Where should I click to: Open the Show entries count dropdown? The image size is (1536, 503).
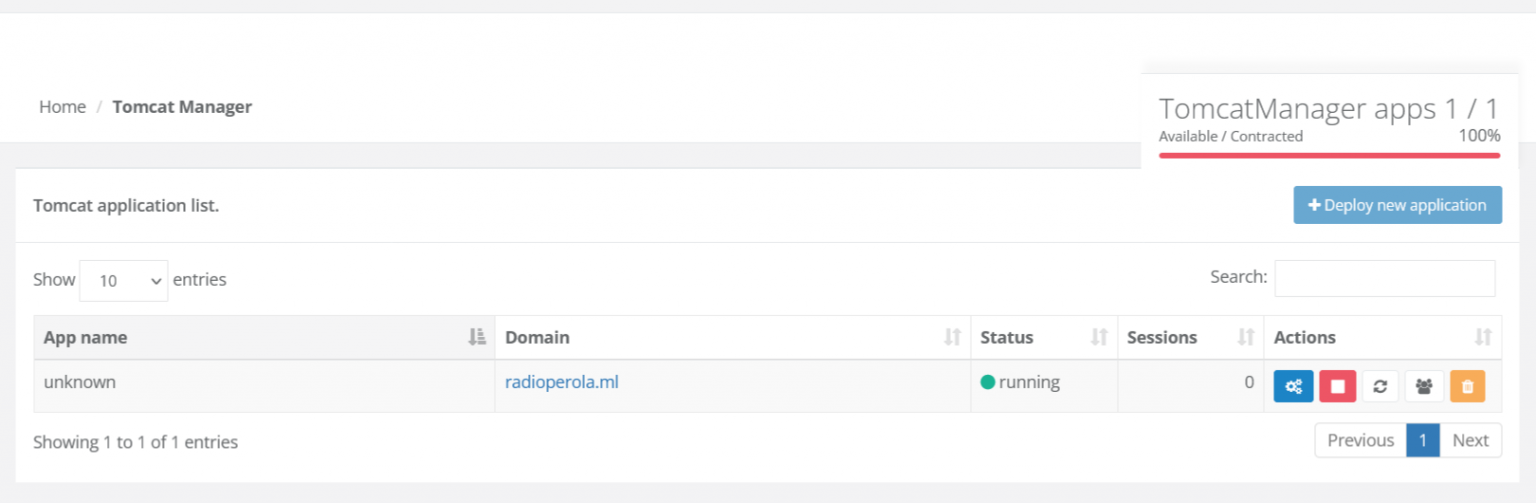(x=123, y=281)
